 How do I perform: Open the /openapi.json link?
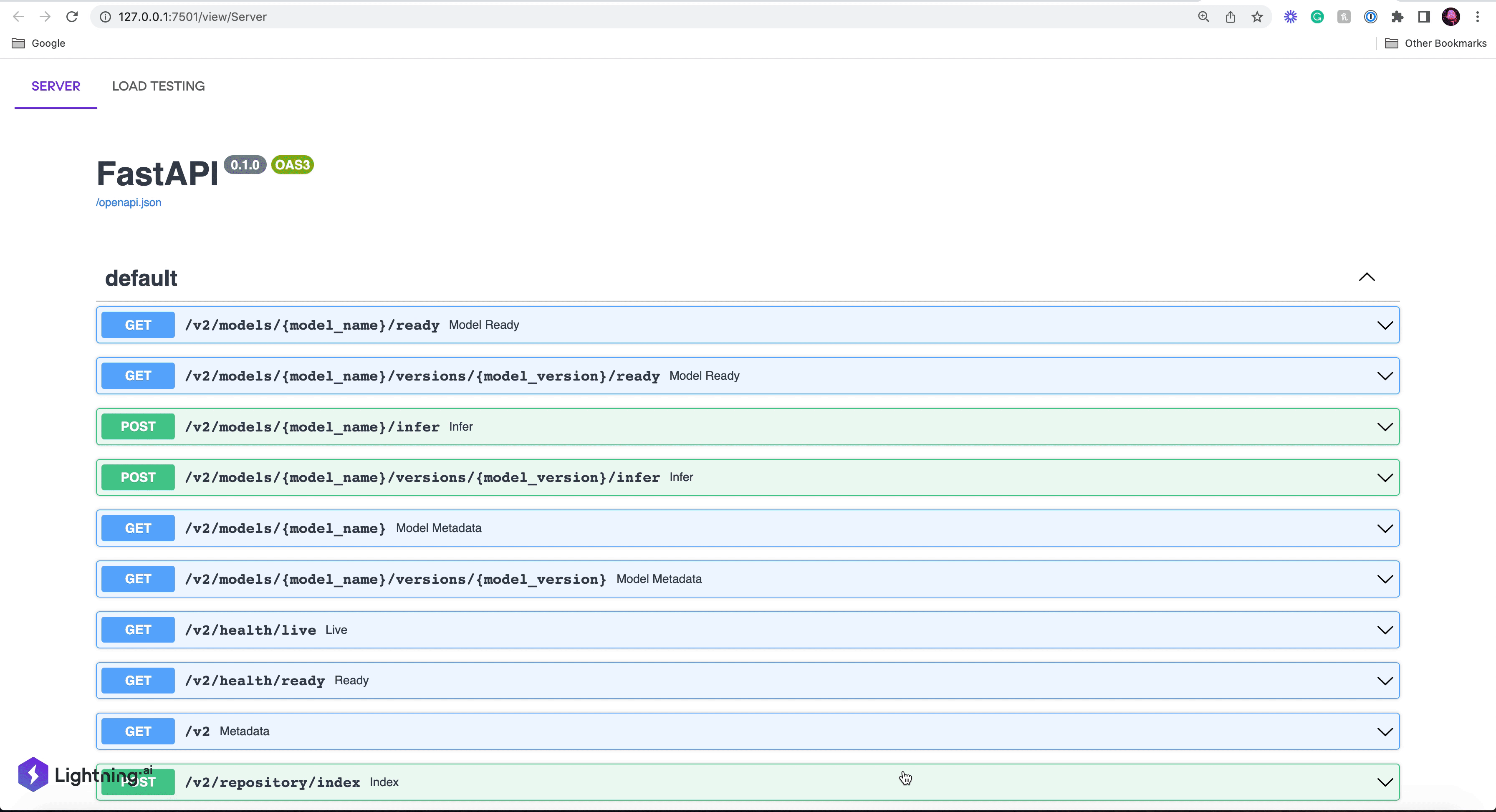coord(128,202)
